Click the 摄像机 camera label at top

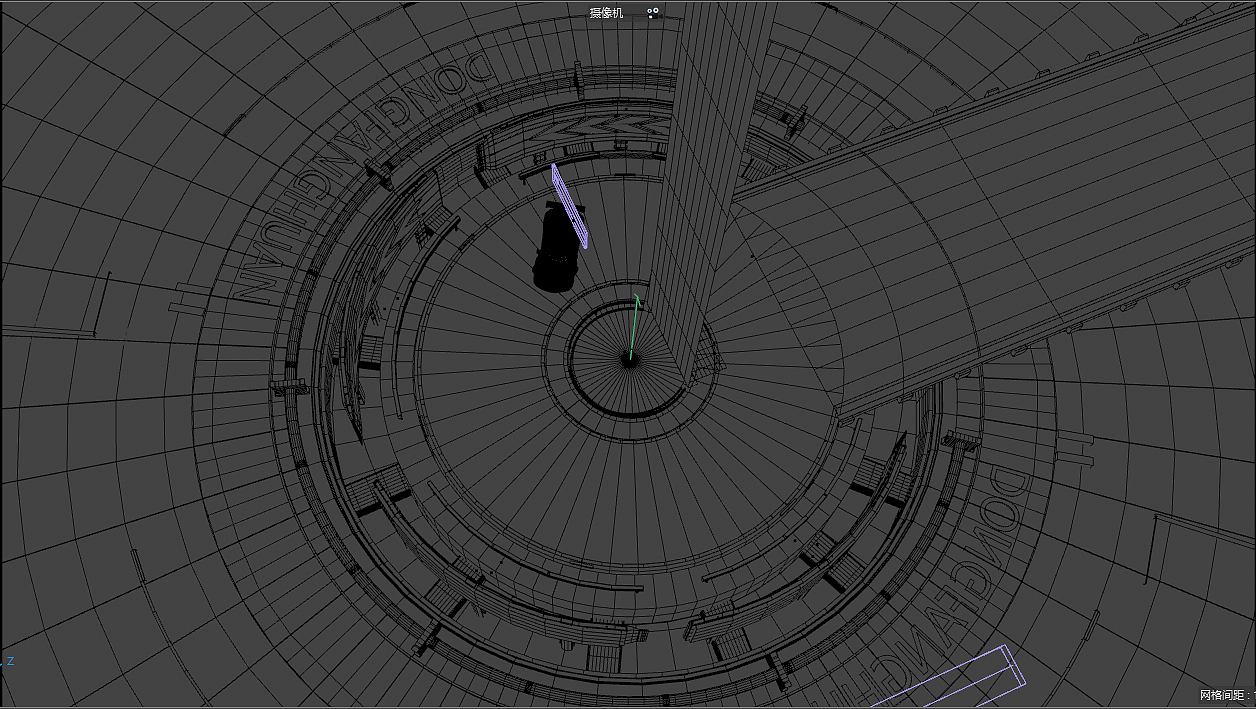click(x=606, y=13)
